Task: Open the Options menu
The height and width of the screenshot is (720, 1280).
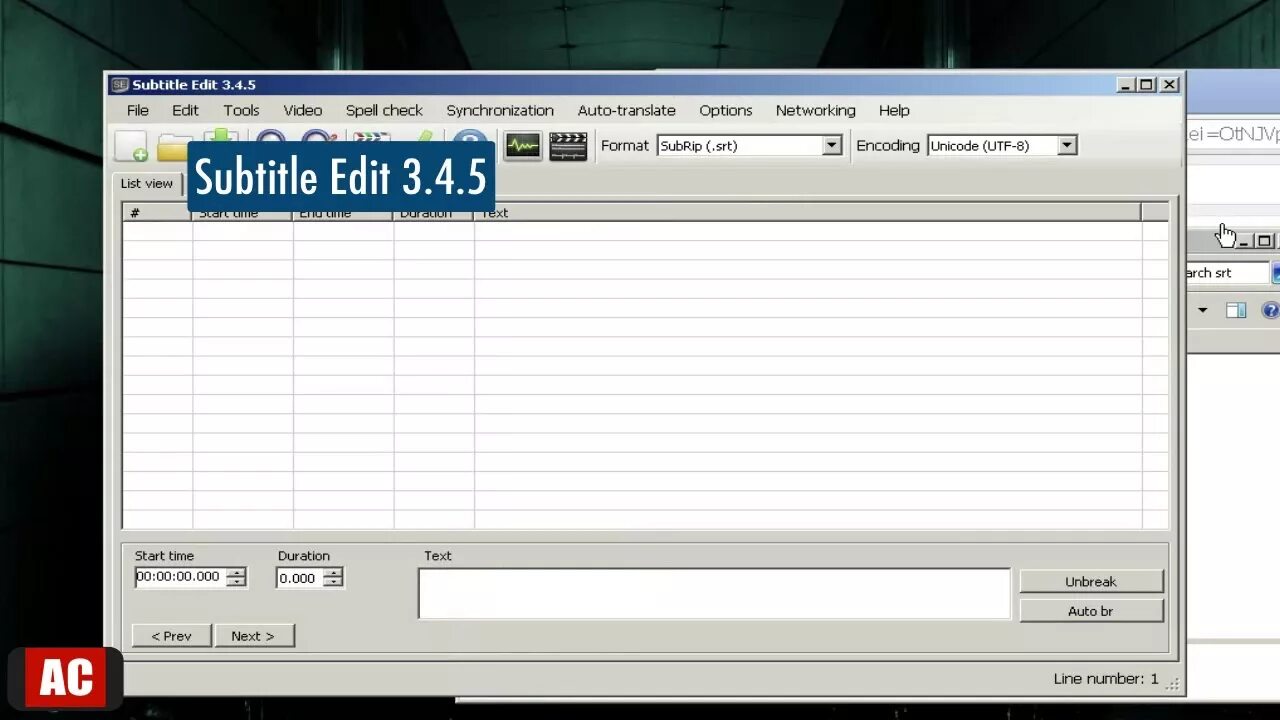Action: 725,110
